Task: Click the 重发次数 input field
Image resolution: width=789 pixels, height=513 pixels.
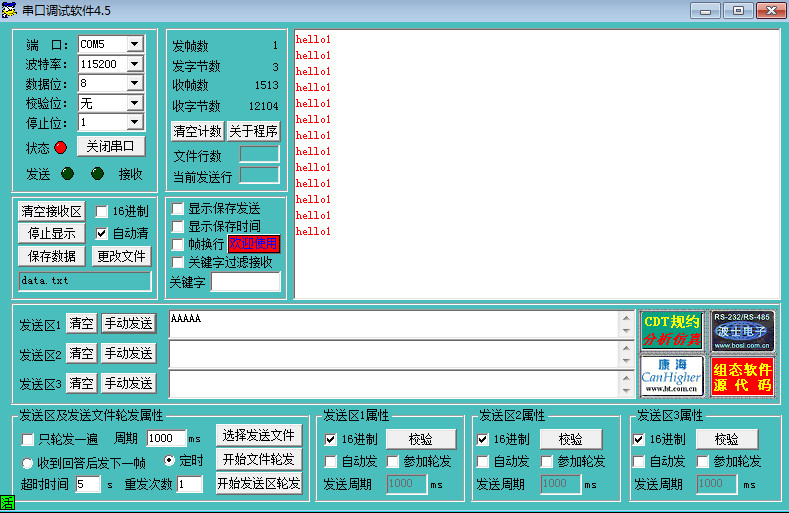Action: tap(190, 484)
